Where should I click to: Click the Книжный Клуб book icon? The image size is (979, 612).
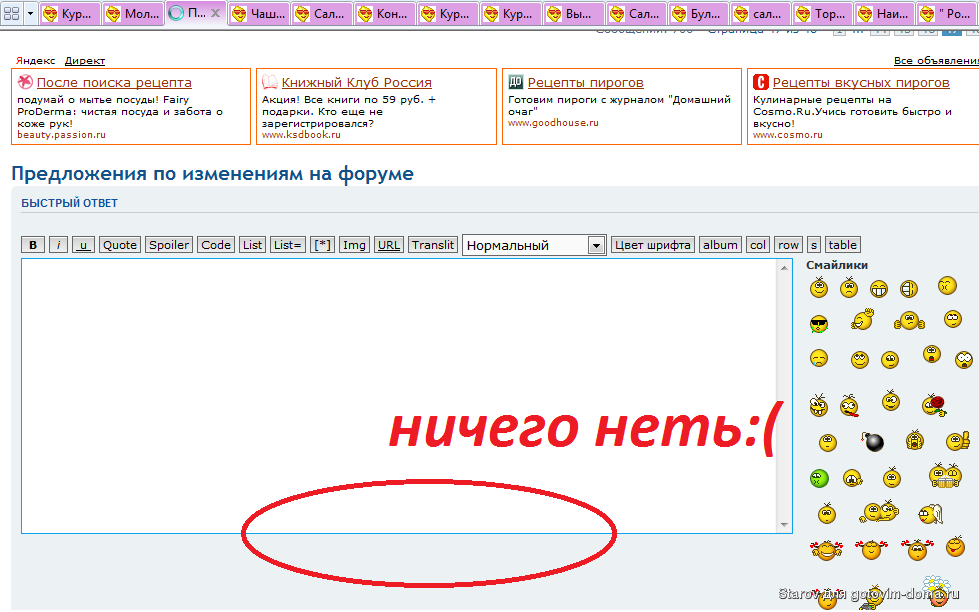[270, 81]
